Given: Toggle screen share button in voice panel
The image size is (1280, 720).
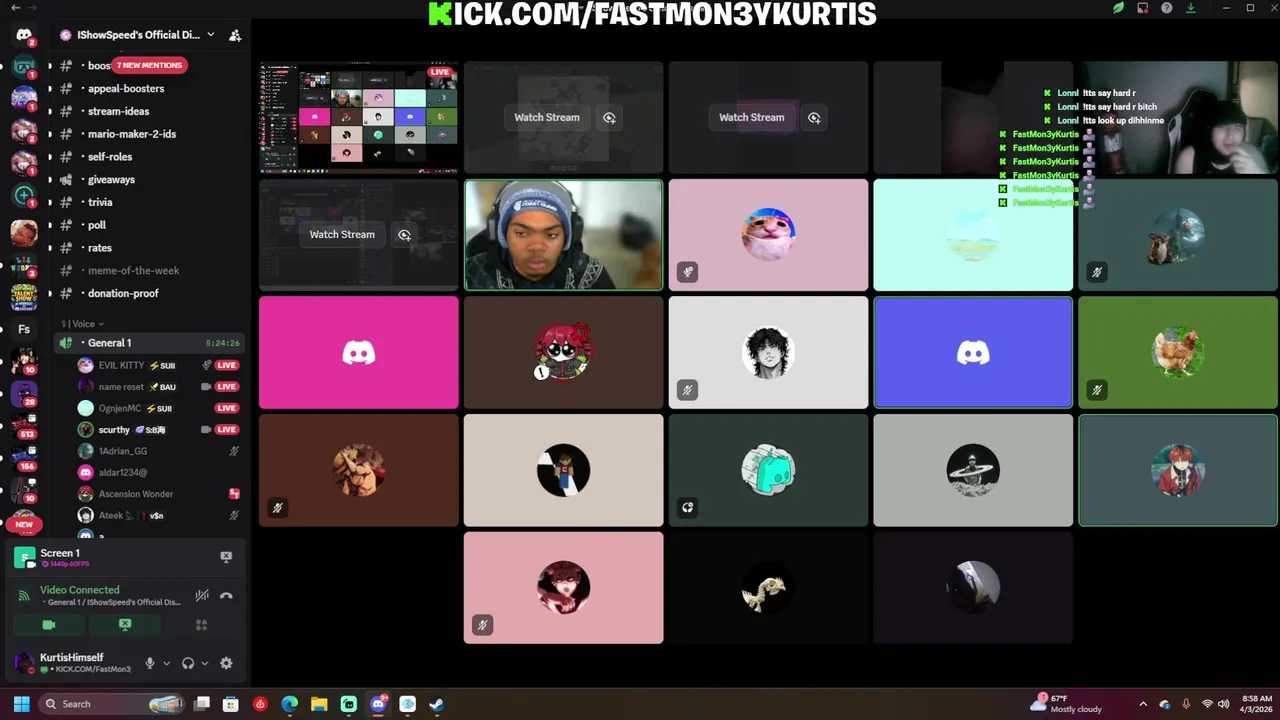Looking at the screenshot, I should (125, 625).
